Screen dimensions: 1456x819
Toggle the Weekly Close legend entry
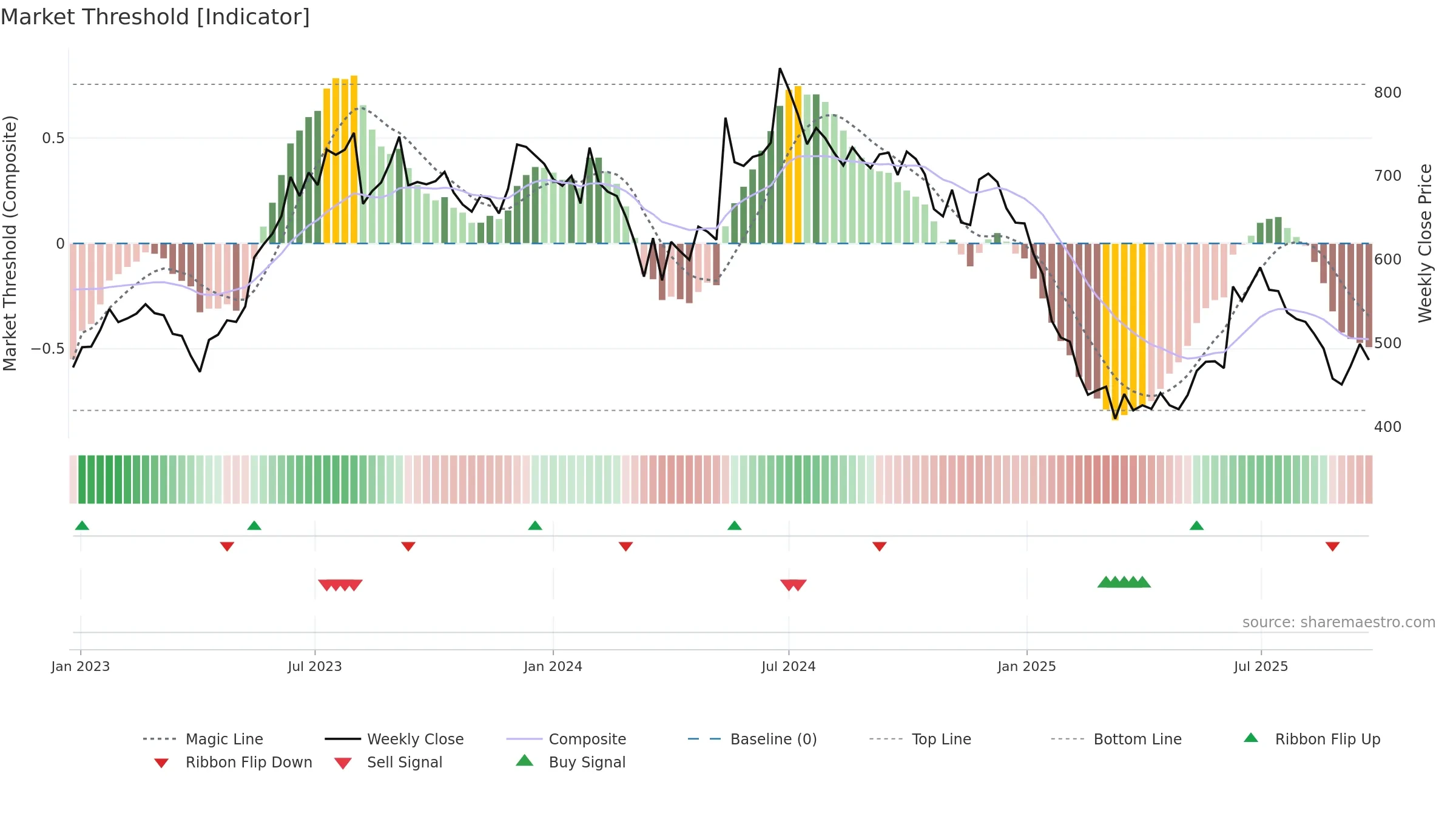pyautogui.click(x=394, y=739)
